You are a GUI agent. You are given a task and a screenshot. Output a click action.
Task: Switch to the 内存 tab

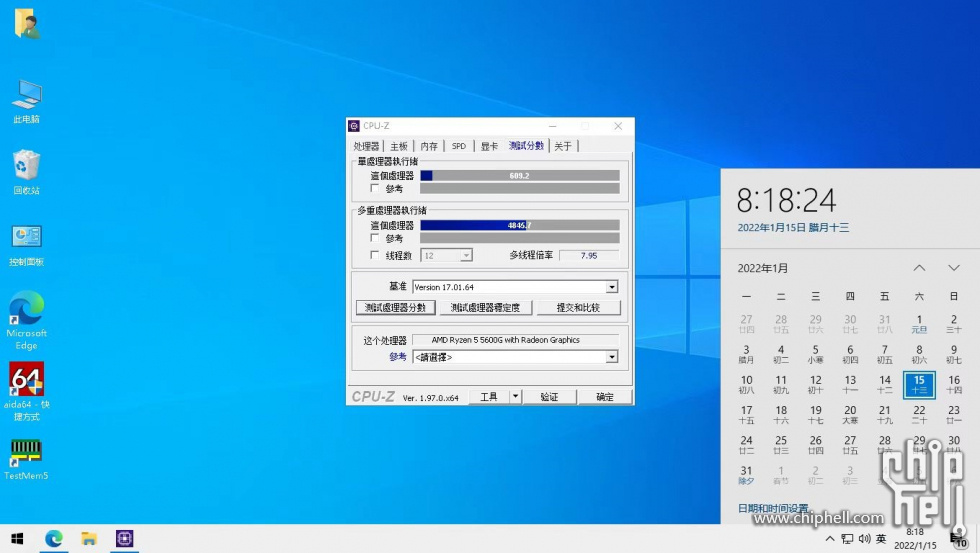click(429, 146)
